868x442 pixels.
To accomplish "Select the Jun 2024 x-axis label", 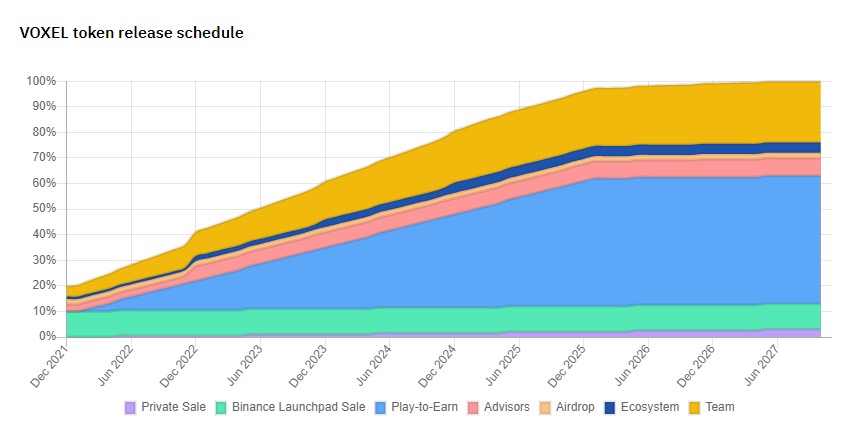I will [x=372, y=362].
